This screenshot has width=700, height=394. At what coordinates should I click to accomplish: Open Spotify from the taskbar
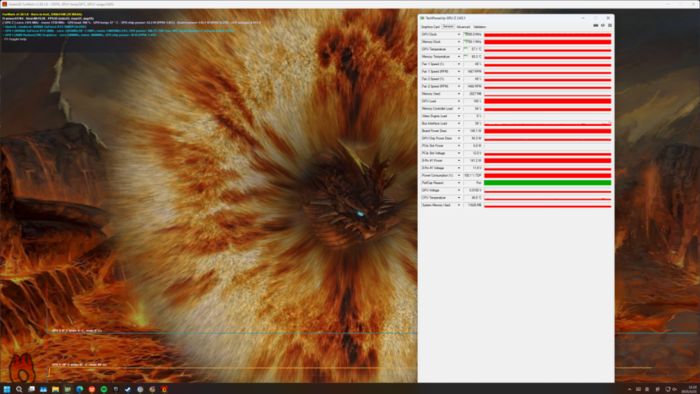coord(104,389)
